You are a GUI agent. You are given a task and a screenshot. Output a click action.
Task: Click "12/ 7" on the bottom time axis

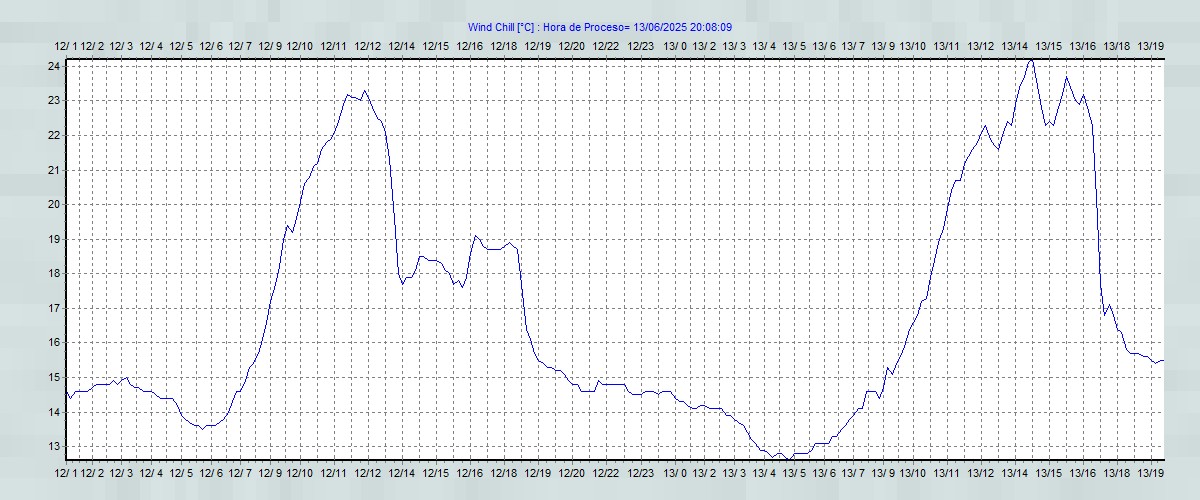click(240, 472)
